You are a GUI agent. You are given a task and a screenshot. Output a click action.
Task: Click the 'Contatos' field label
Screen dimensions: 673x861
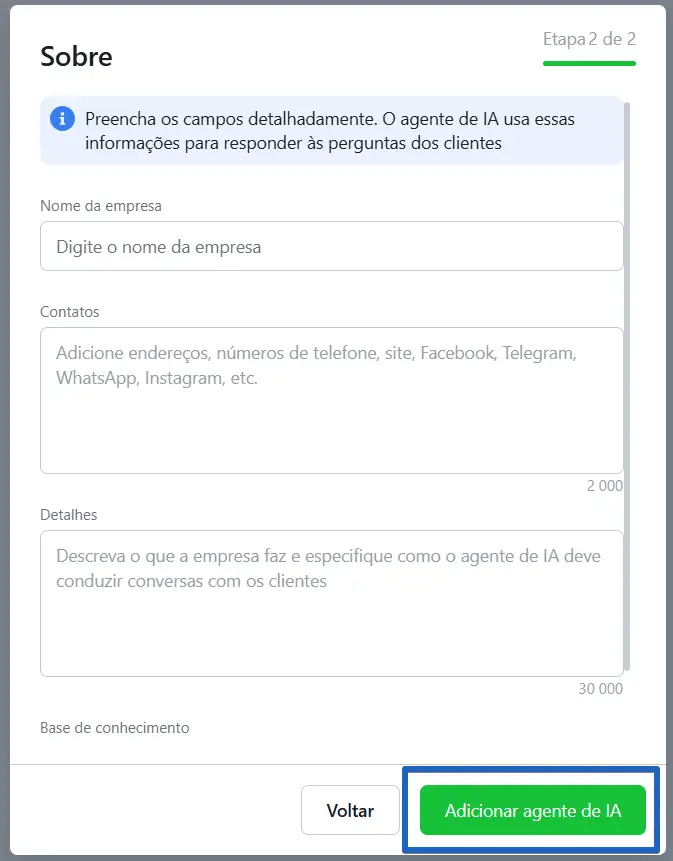pos(70,312)
